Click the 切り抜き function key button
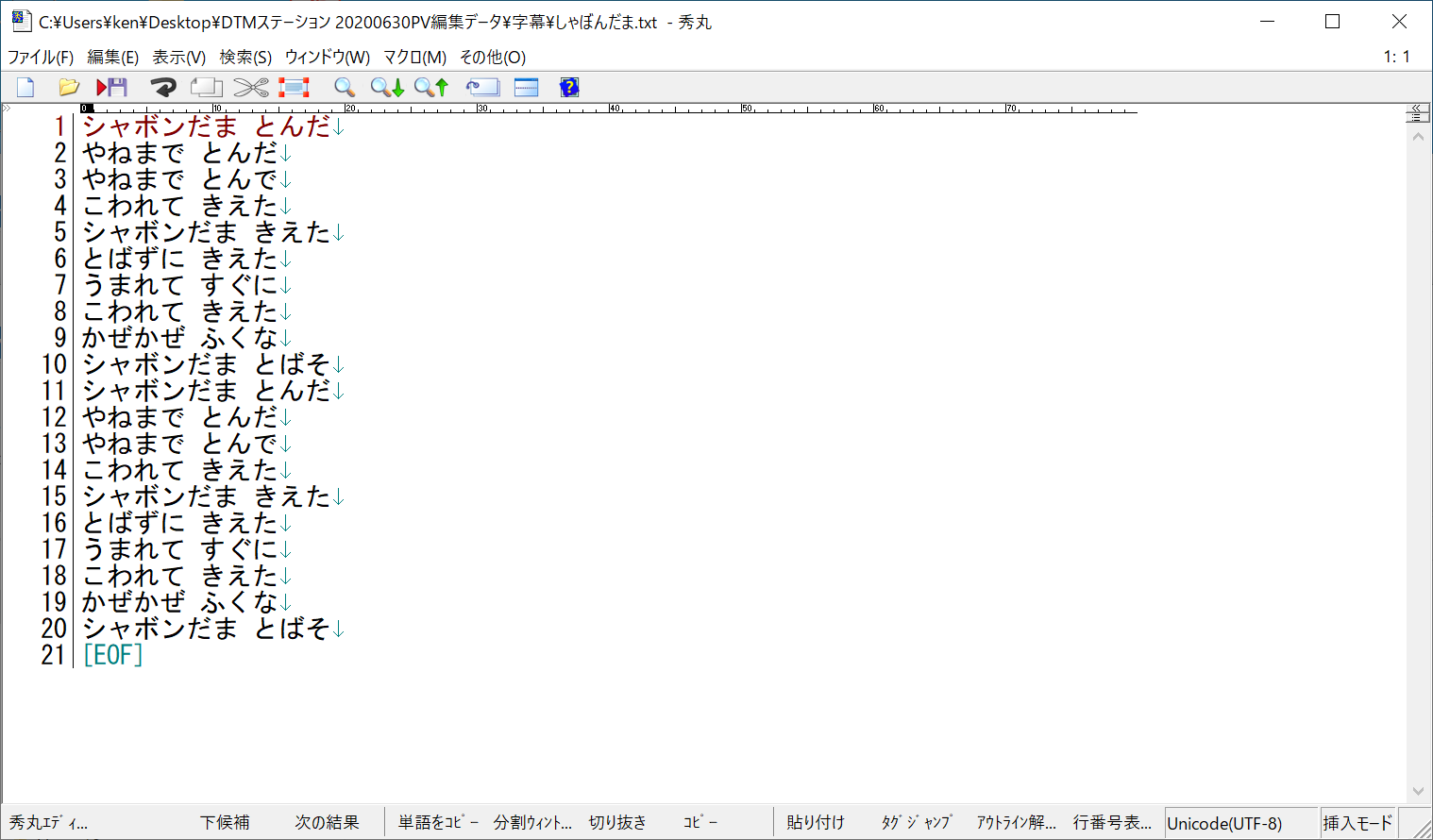Screen dimensions: 1433x840 (x=617, y=823)
